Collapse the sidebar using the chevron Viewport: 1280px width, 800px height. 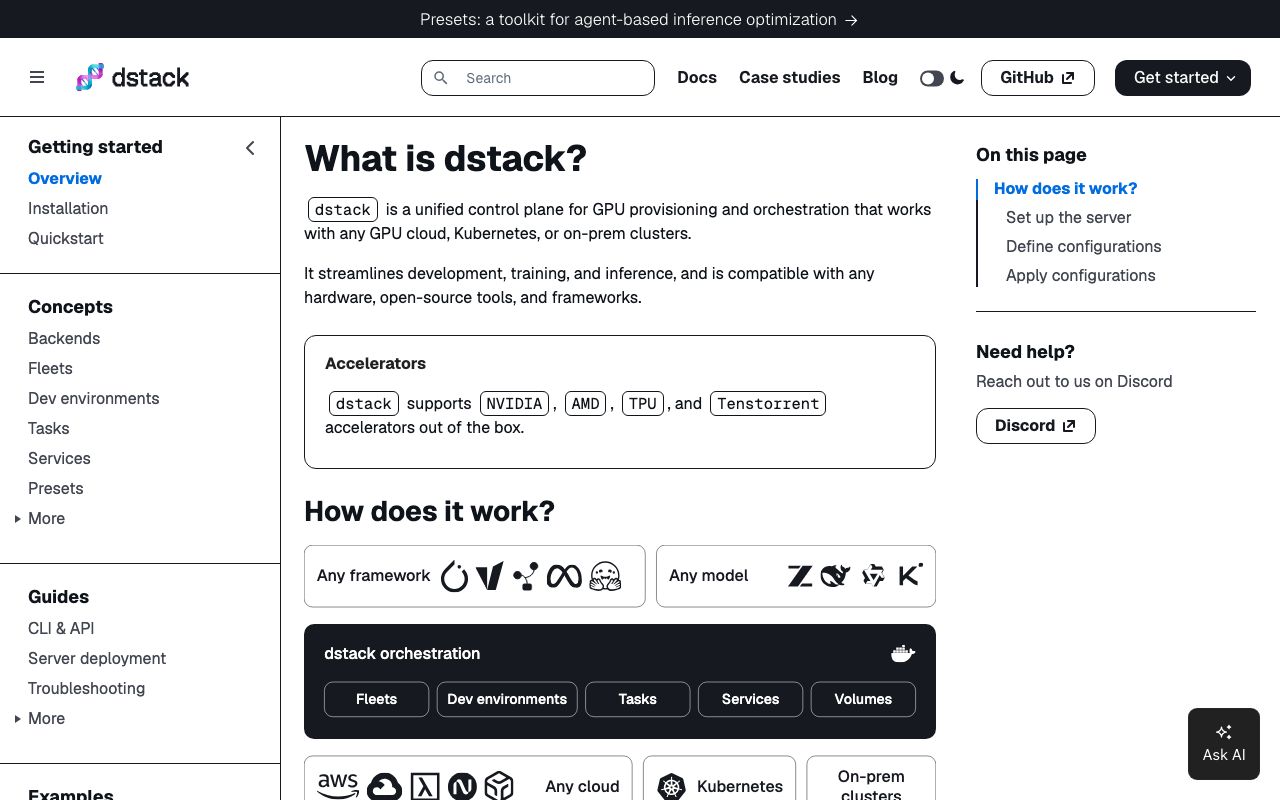coord(250,148)
